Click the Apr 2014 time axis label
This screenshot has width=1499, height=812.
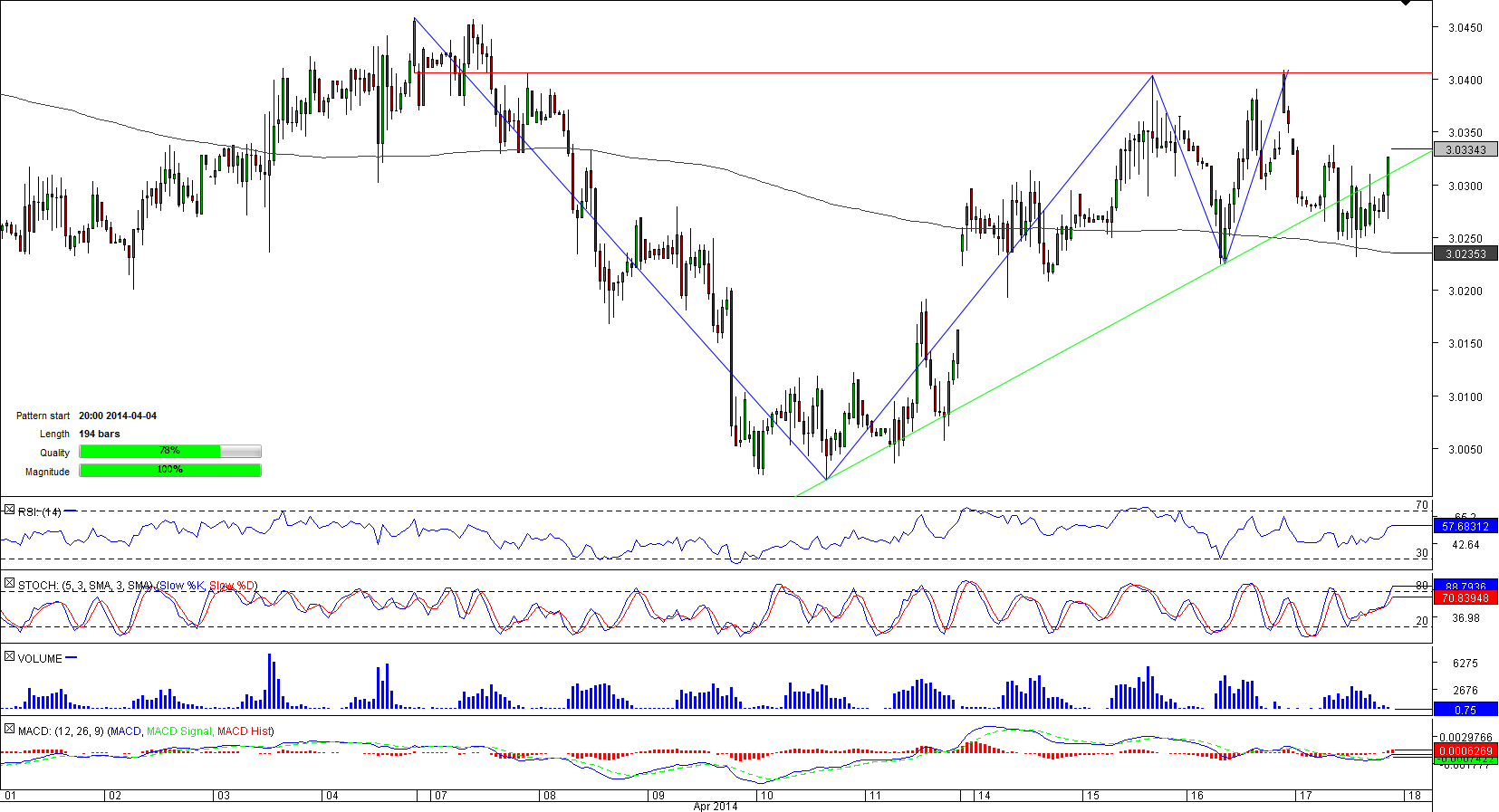715,806
